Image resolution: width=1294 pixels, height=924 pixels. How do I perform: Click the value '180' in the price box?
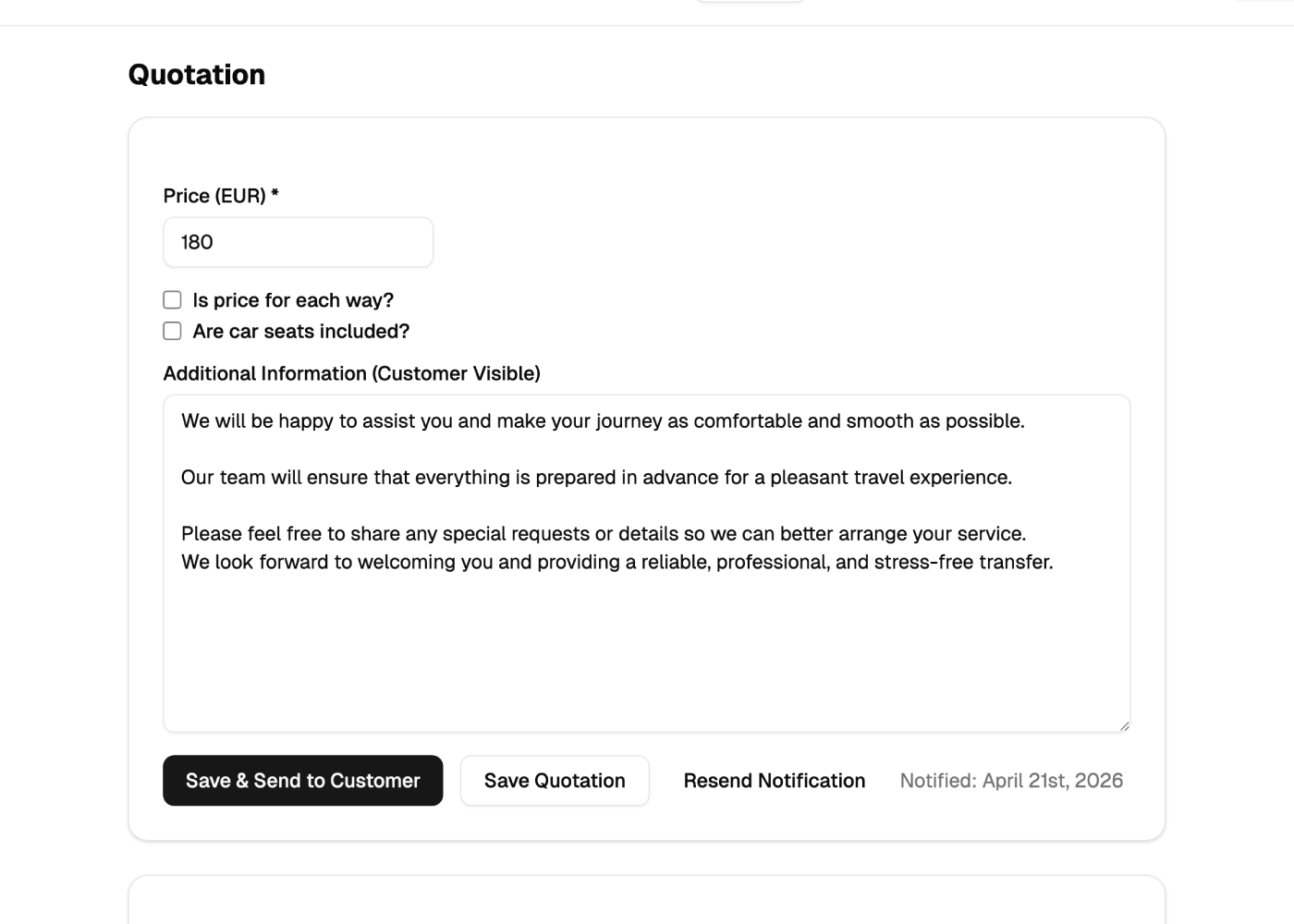click(198, 241)
